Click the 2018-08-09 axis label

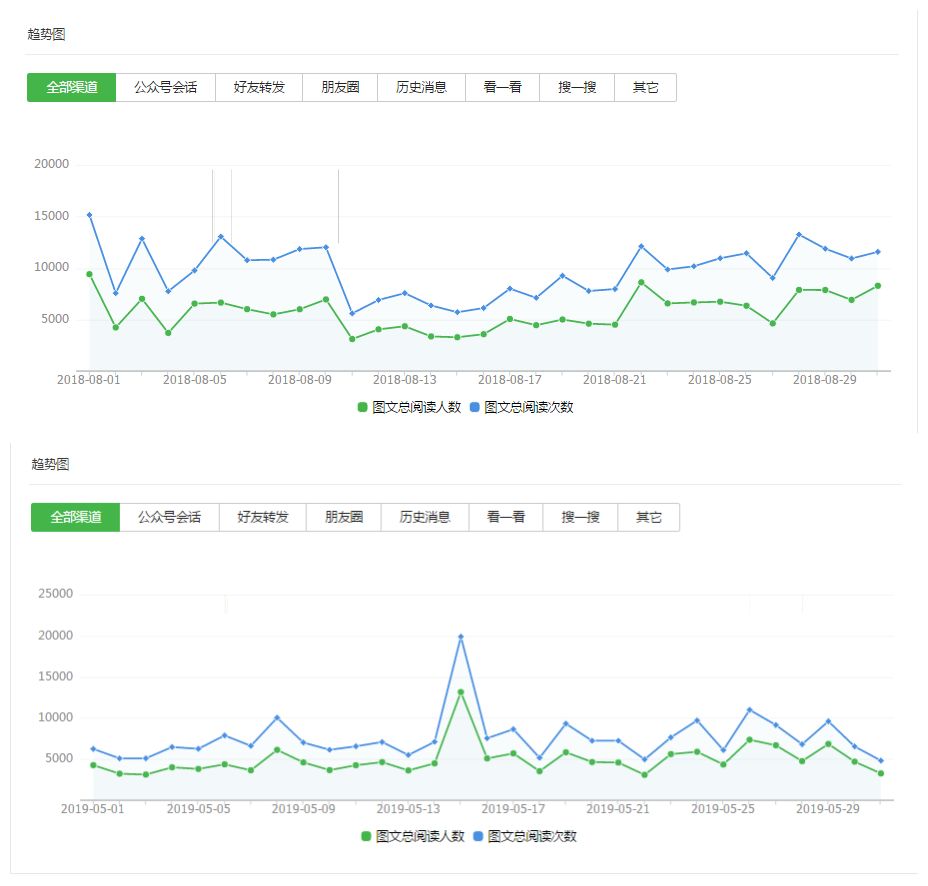click(300, 380)
